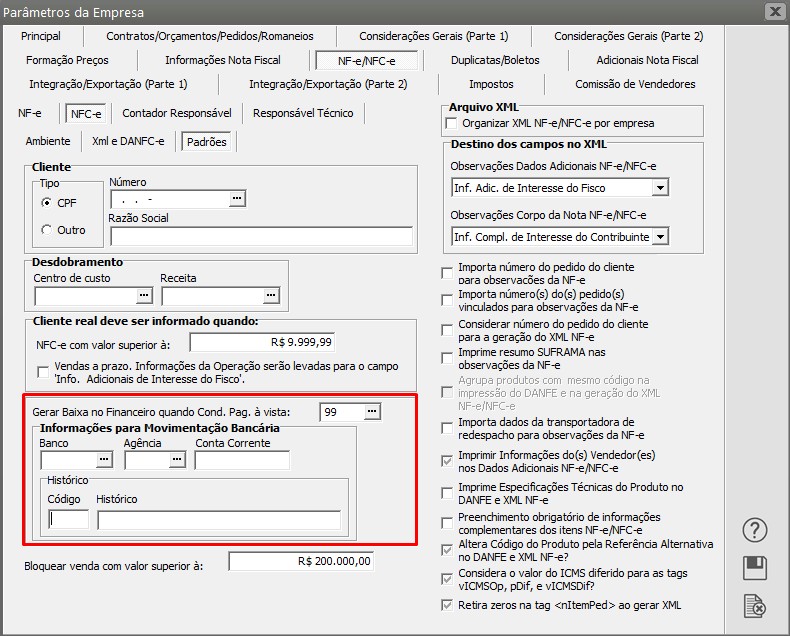
Task: Check Vendas a prazo option
Action: [43, 372]
